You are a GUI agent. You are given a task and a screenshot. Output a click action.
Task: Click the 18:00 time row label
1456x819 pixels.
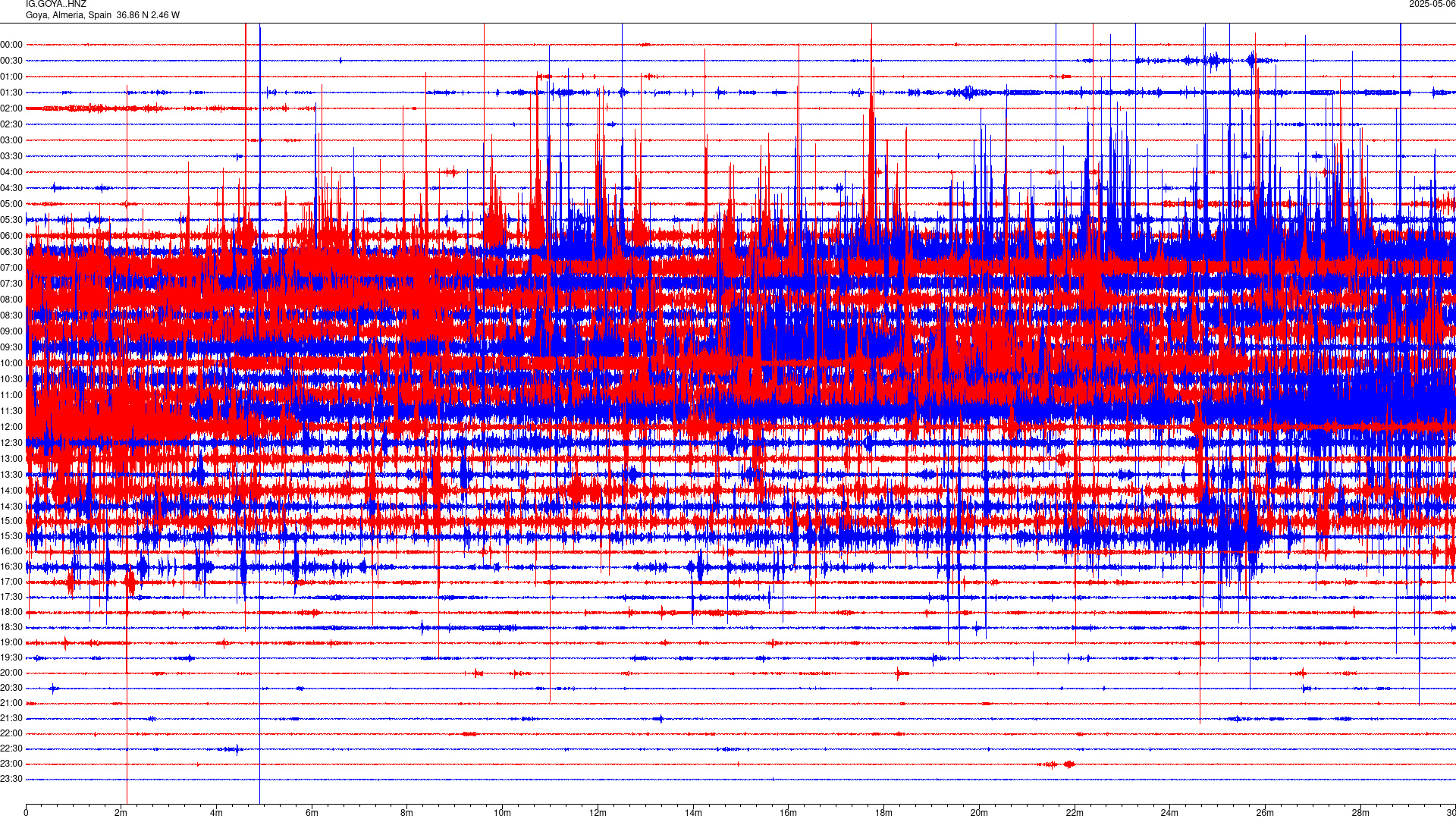click(x=11, y=612)
